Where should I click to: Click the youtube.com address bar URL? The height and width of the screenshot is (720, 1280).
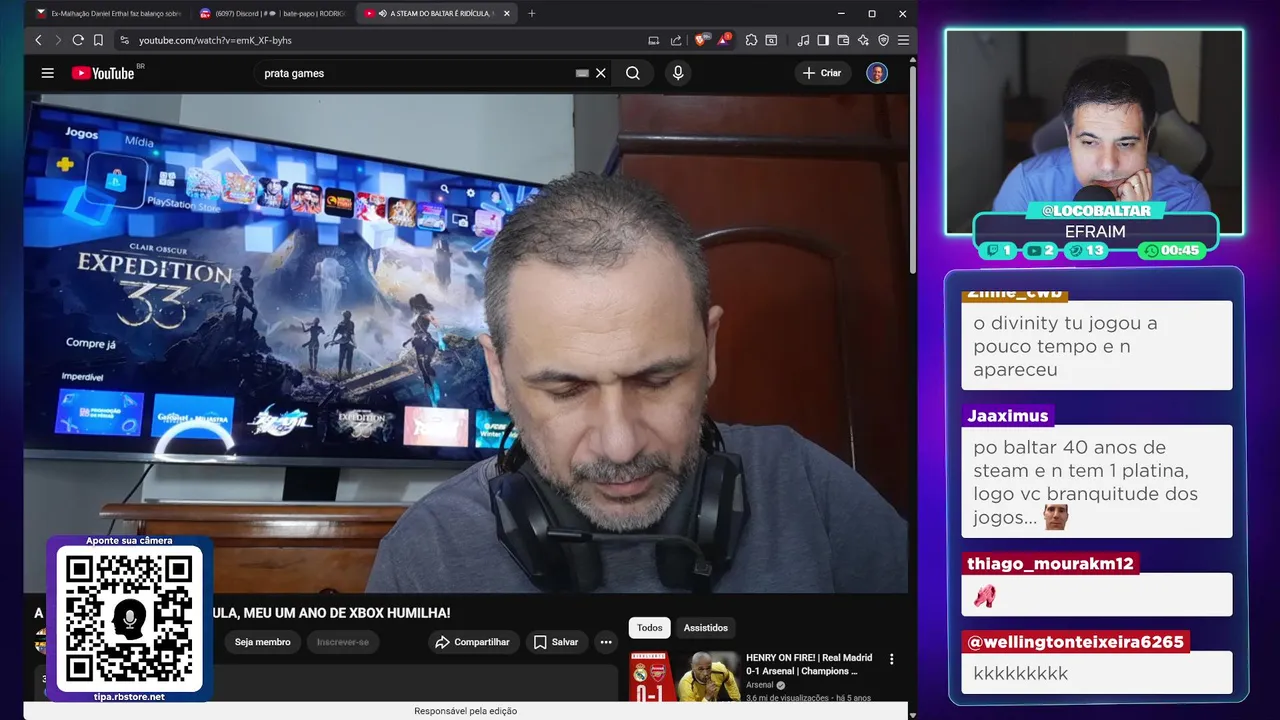point(215,40)
